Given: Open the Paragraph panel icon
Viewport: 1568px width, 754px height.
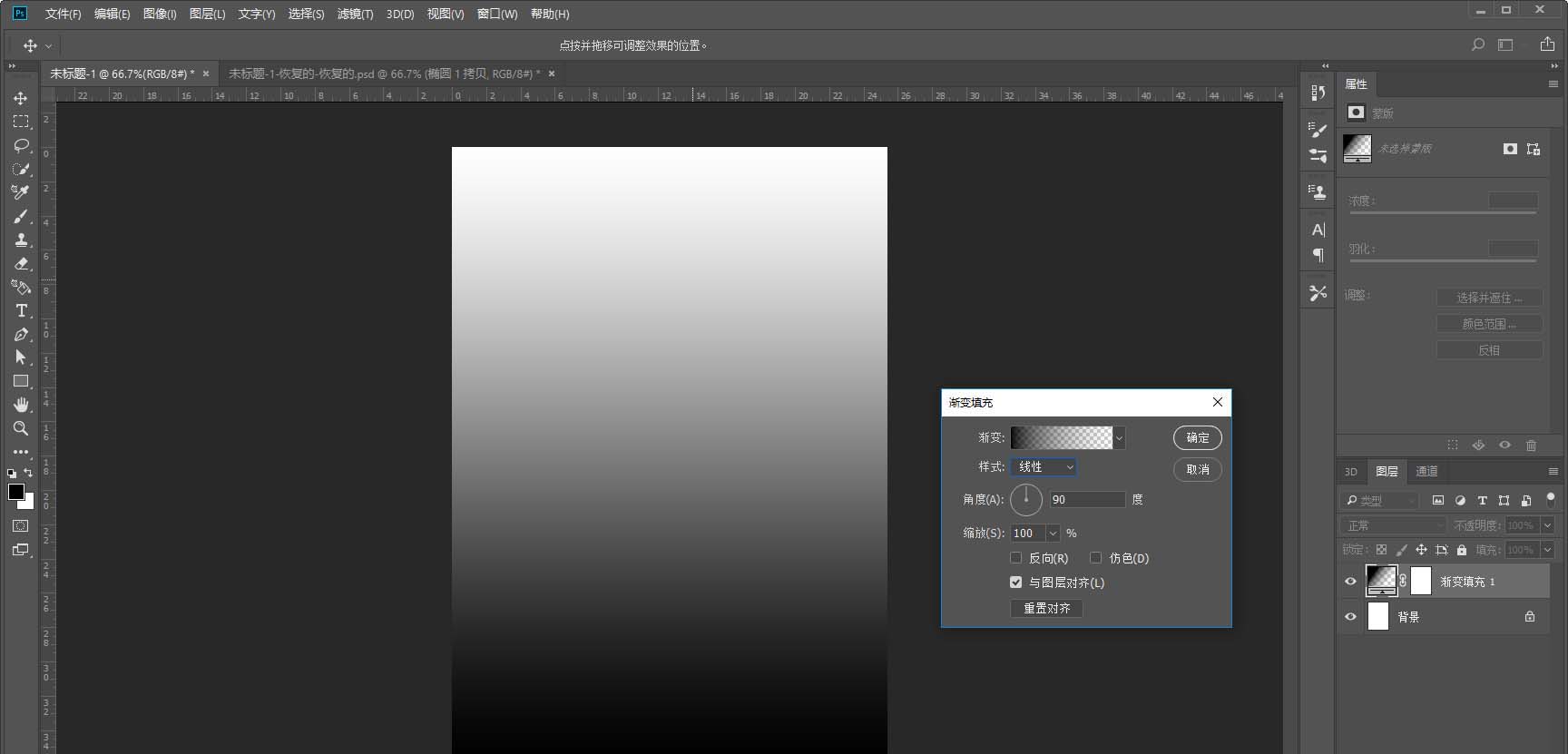Looking at the screenshot, I should point(1318,256).
